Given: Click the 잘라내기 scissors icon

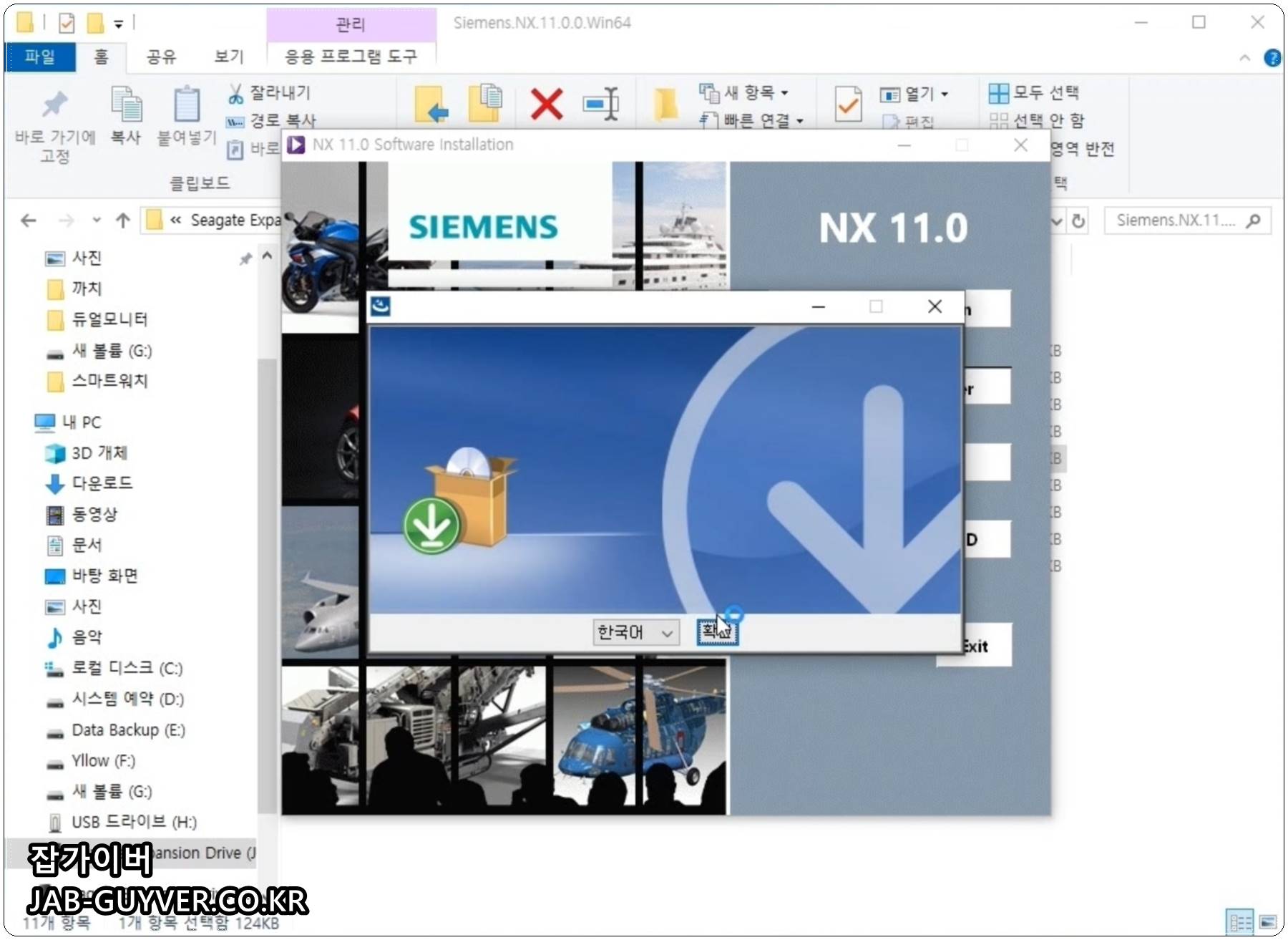Looking at the screenshot, I should pyautogui.click(x=235, y=93).
